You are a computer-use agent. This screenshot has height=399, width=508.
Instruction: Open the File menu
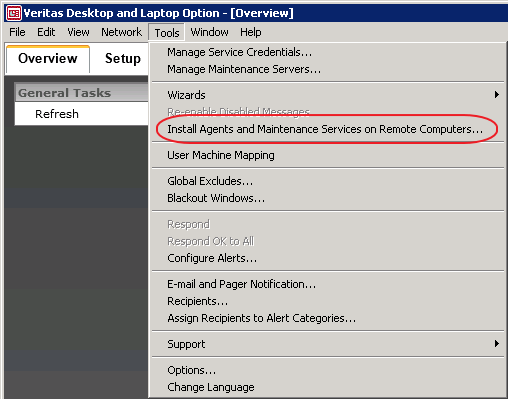point(17,32)
